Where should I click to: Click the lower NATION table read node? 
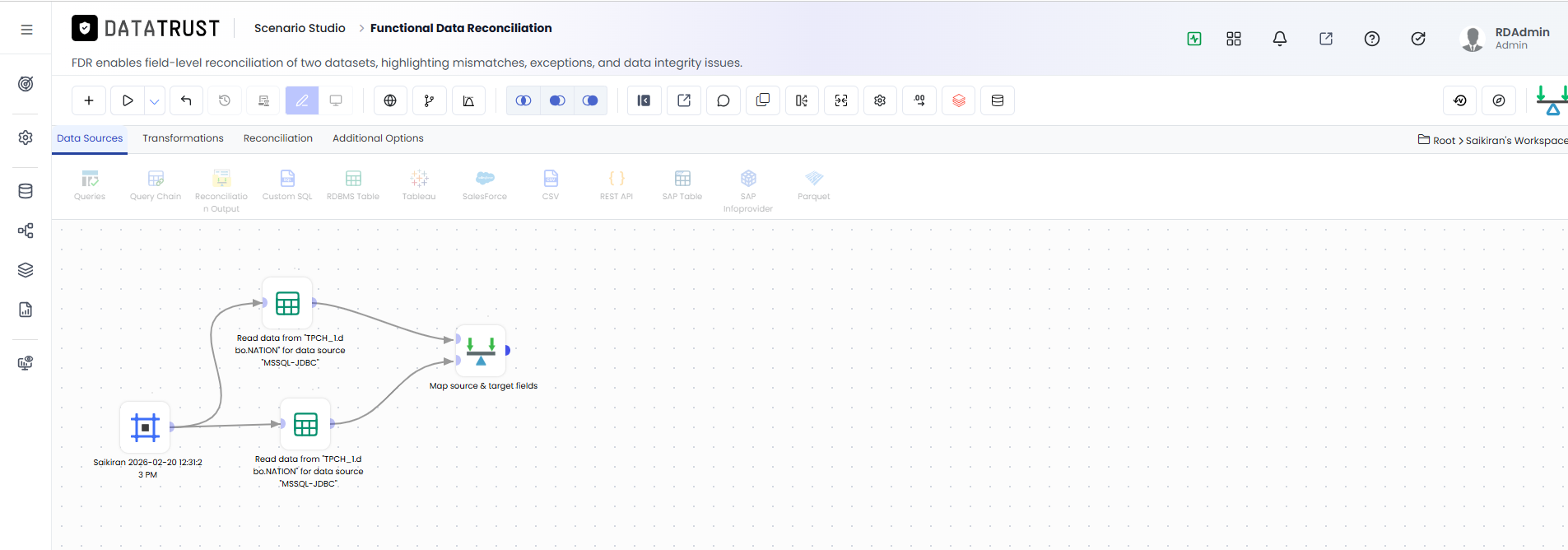tap(305, 424)
